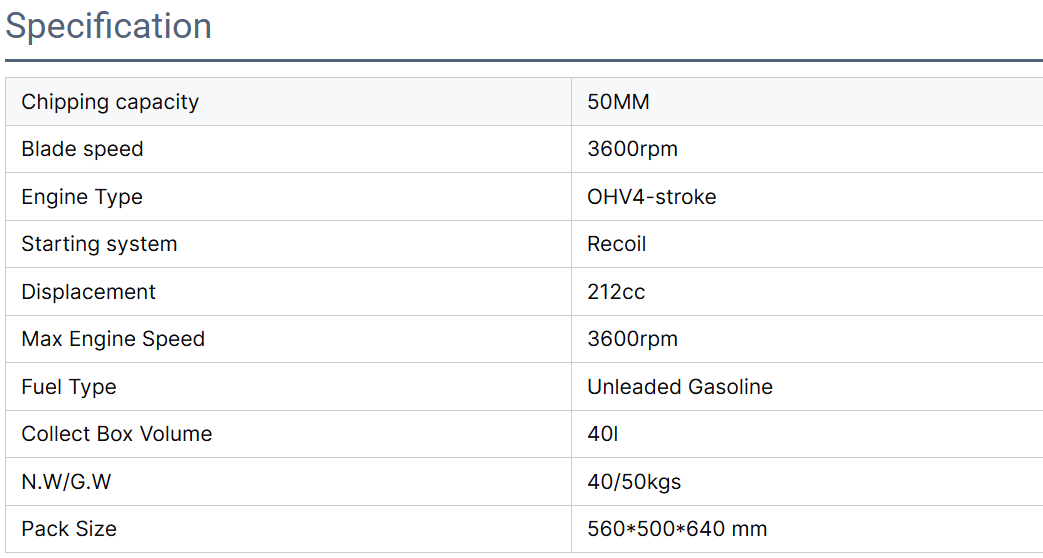Select the Displacement label
The height and width of the screenshot is (558, 1043).
88,292
